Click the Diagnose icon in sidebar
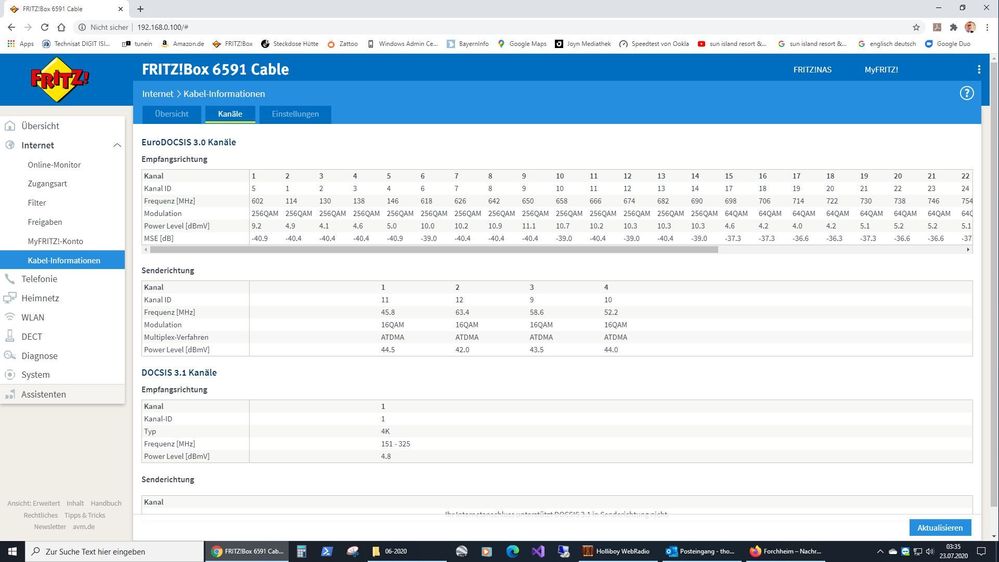 (x=10, y=355)
